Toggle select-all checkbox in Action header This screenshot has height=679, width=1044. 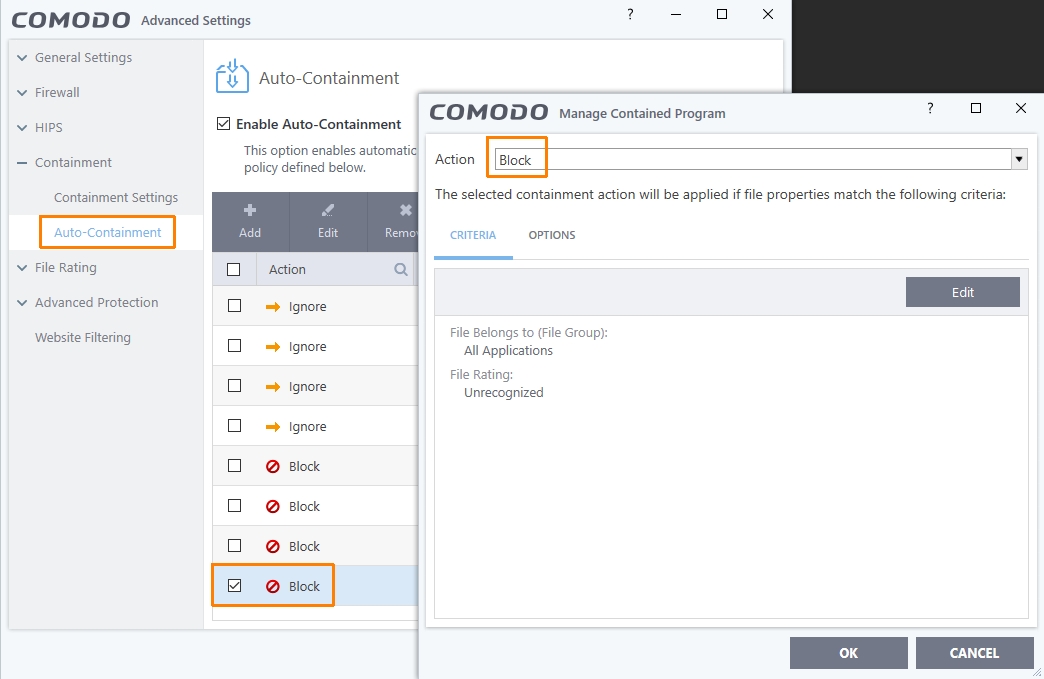[x=234, y=270]
